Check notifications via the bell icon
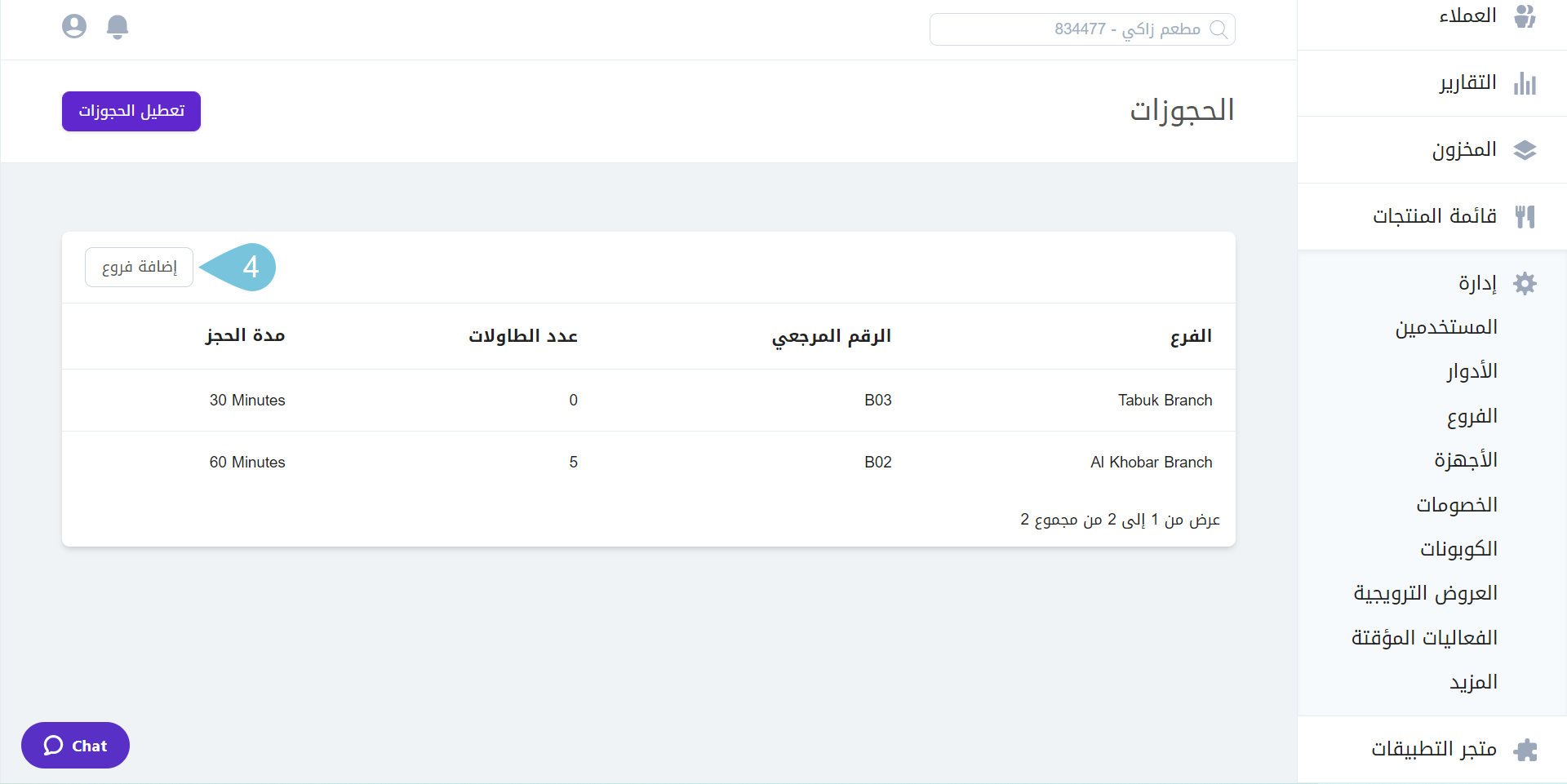Viewport: 1567px width, 784px height. click(117, 26)
